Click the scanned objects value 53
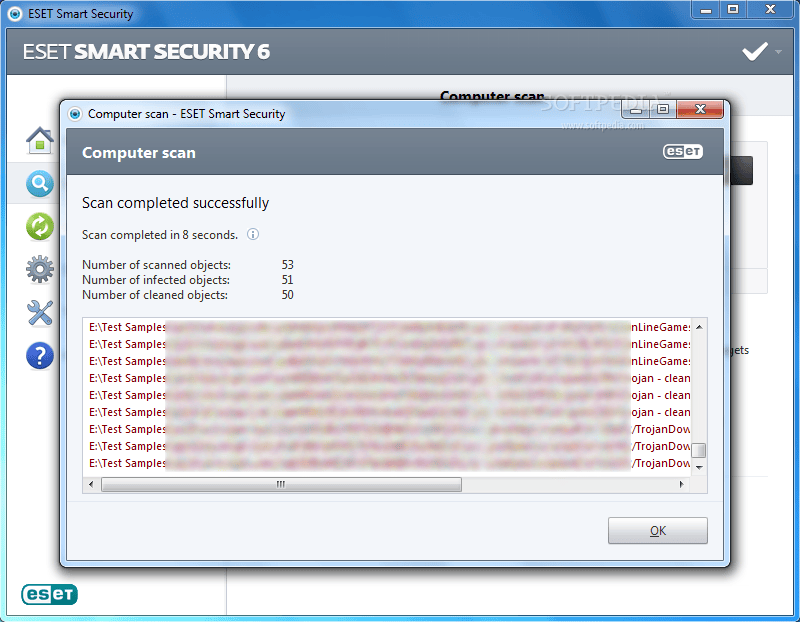 pyautogui.click(x=288, y=264)
